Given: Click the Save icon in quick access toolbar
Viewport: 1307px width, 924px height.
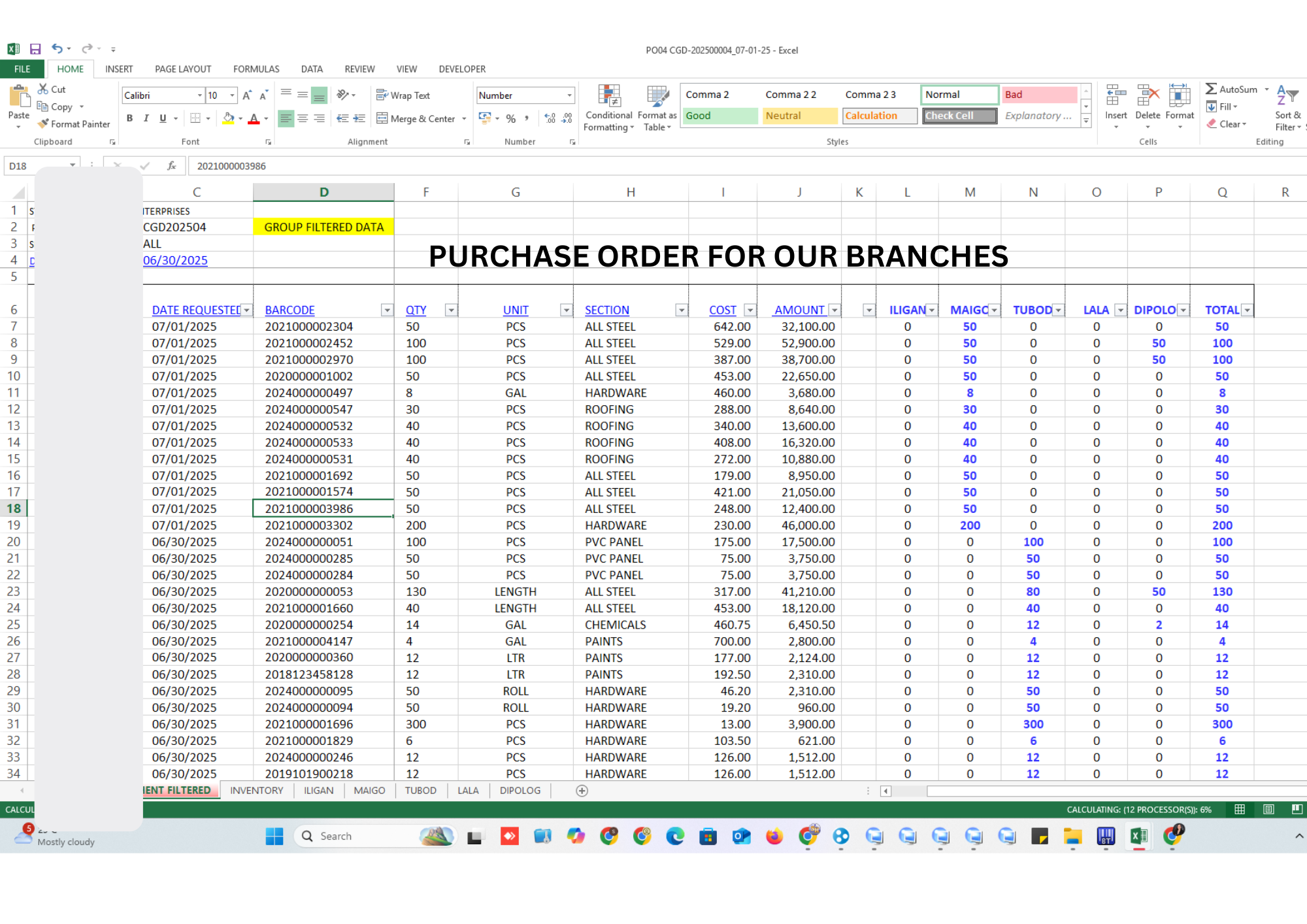Looking at the screenshot, I should pos(35,49).
